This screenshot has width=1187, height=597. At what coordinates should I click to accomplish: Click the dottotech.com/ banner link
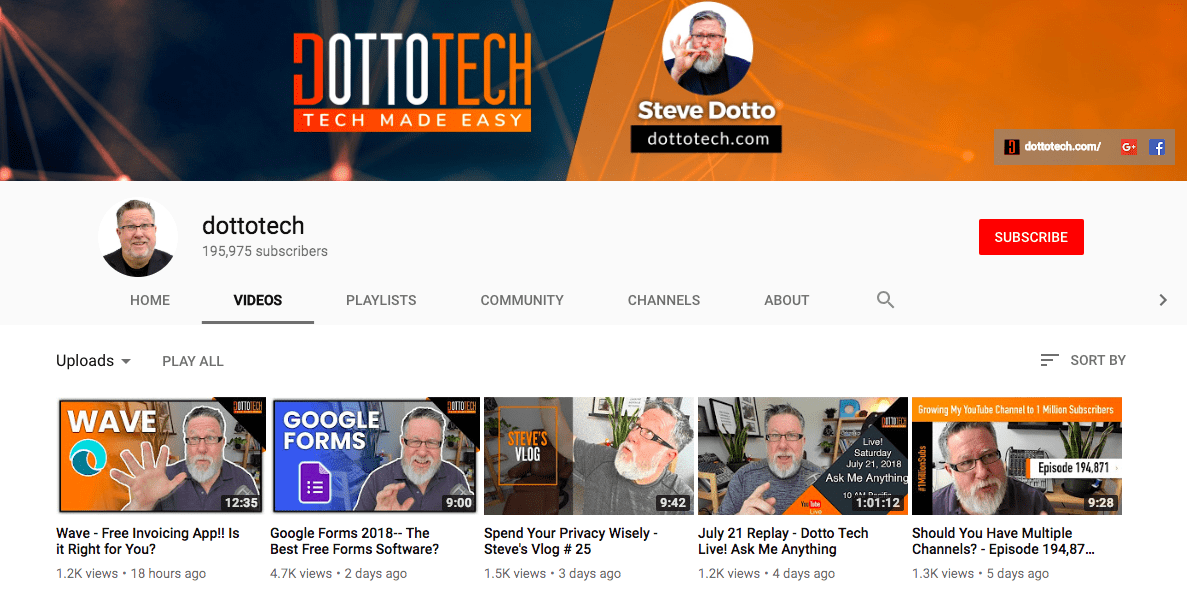[x=1052, y=147]
